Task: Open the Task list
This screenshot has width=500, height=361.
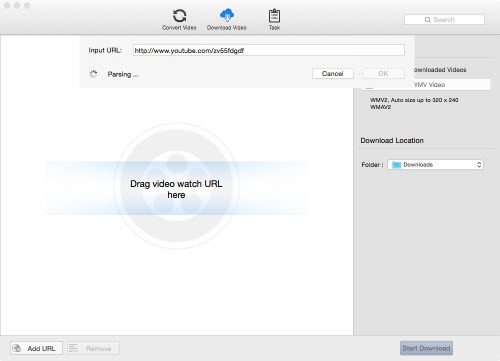Action: pos(274,19)
